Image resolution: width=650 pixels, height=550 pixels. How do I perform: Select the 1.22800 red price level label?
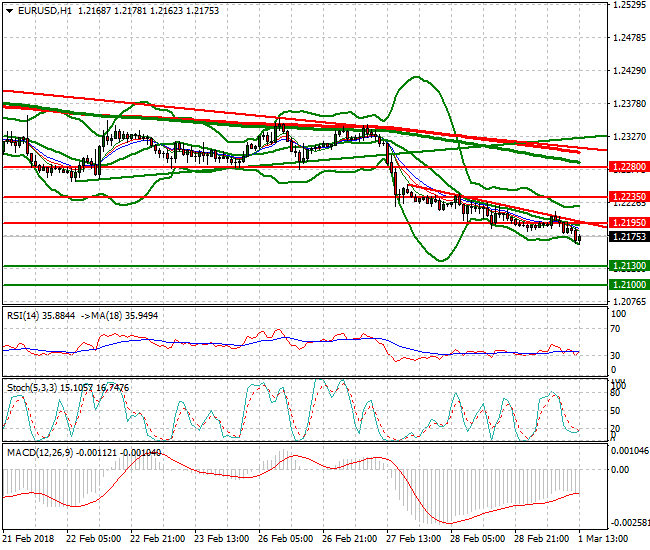coord(629,167)
